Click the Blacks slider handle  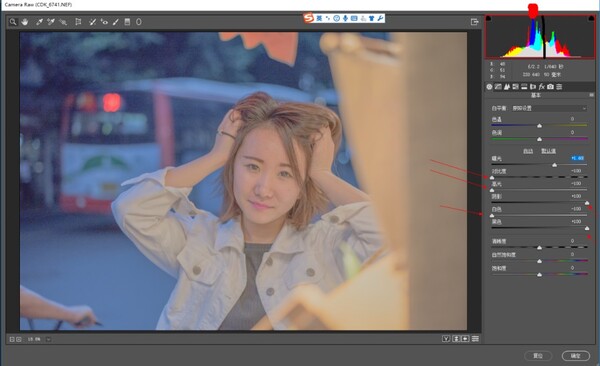(x=587, y=228)
